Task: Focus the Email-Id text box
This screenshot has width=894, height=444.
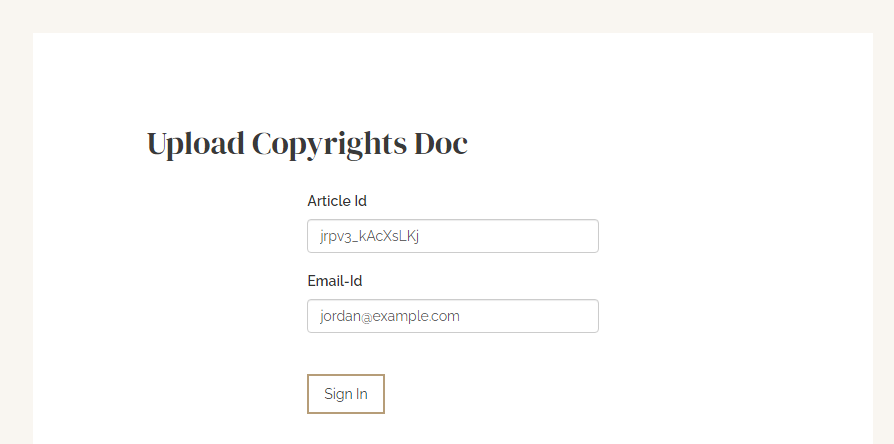Action: click(x=453, y=316)
